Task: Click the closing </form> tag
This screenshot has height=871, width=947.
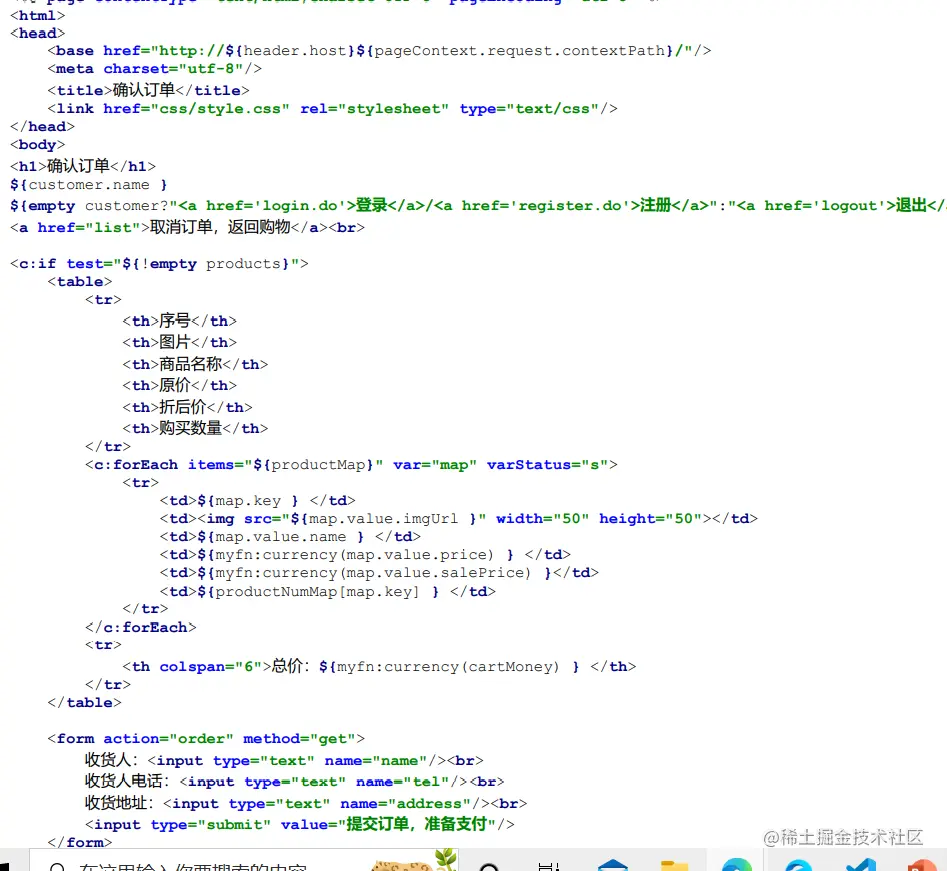Action: pos(80,842)
